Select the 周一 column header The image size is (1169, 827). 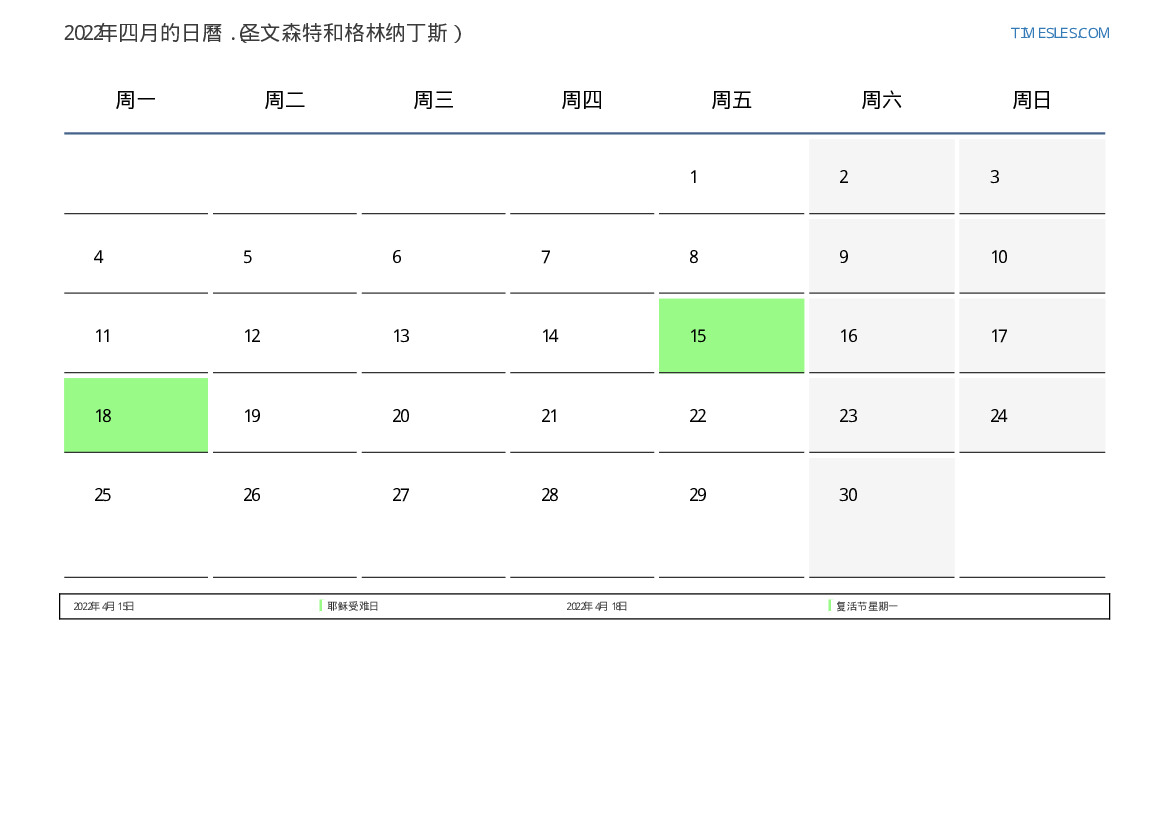pos(136,100)
